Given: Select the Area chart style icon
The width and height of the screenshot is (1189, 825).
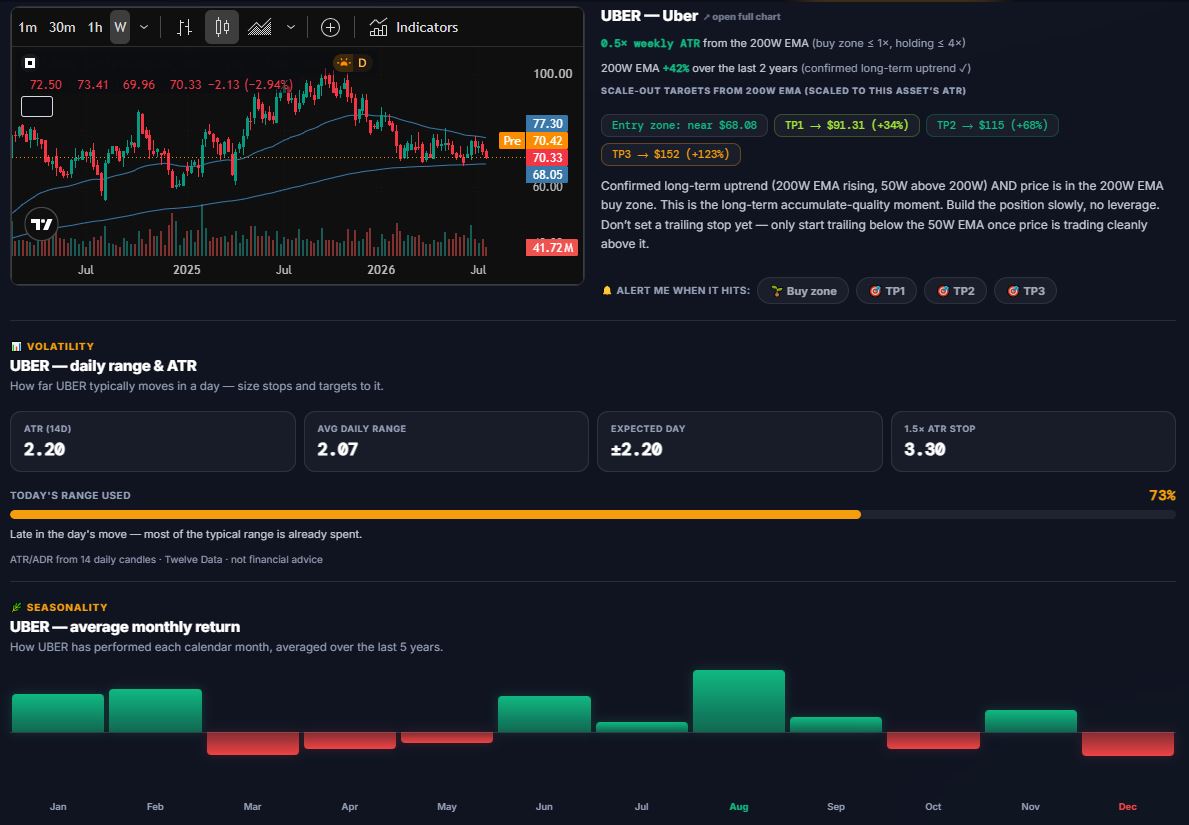Looking at the screenshot, I should (x=259, y=27).
